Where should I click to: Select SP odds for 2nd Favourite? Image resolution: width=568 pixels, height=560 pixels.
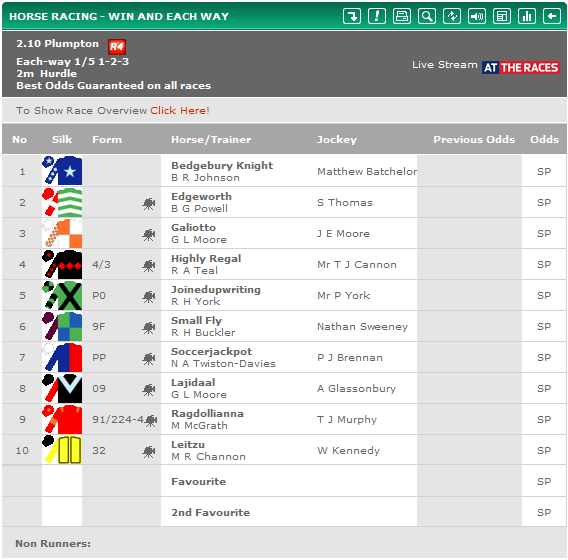click(544, 512)
